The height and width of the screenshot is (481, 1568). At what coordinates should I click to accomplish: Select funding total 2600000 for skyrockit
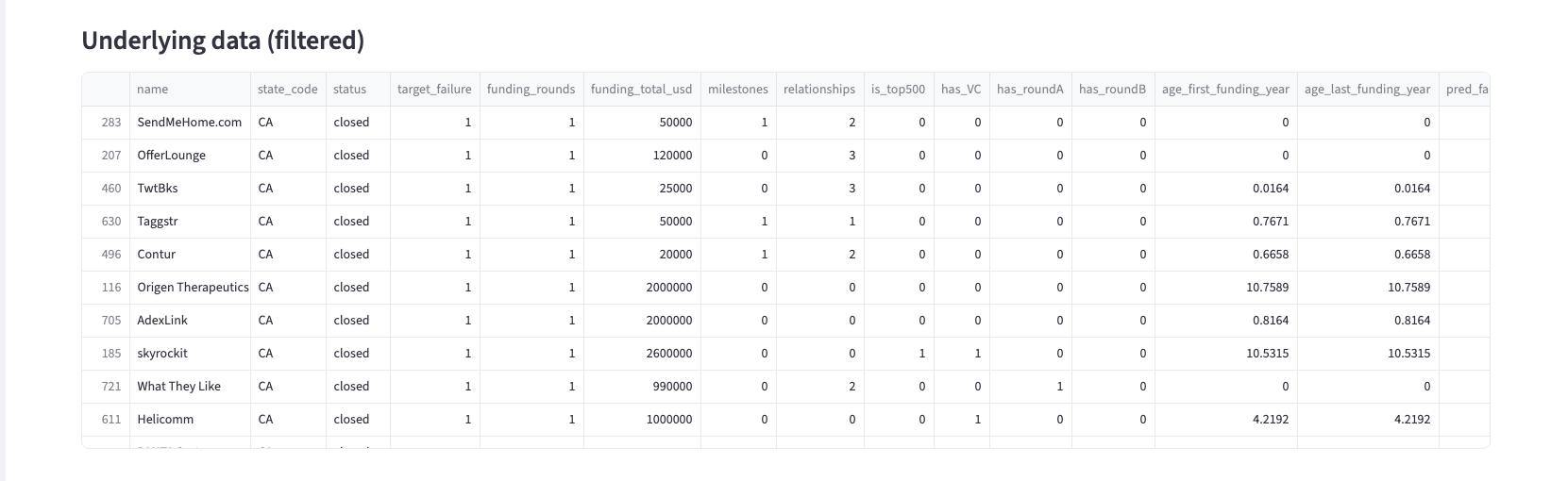(642, 354)
